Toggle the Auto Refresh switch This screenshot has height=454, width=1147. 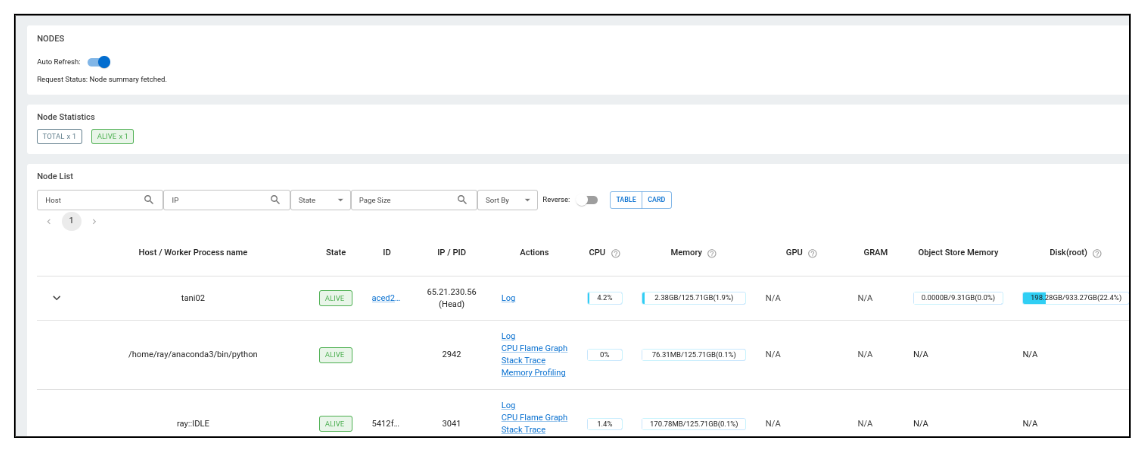[99, 62]
